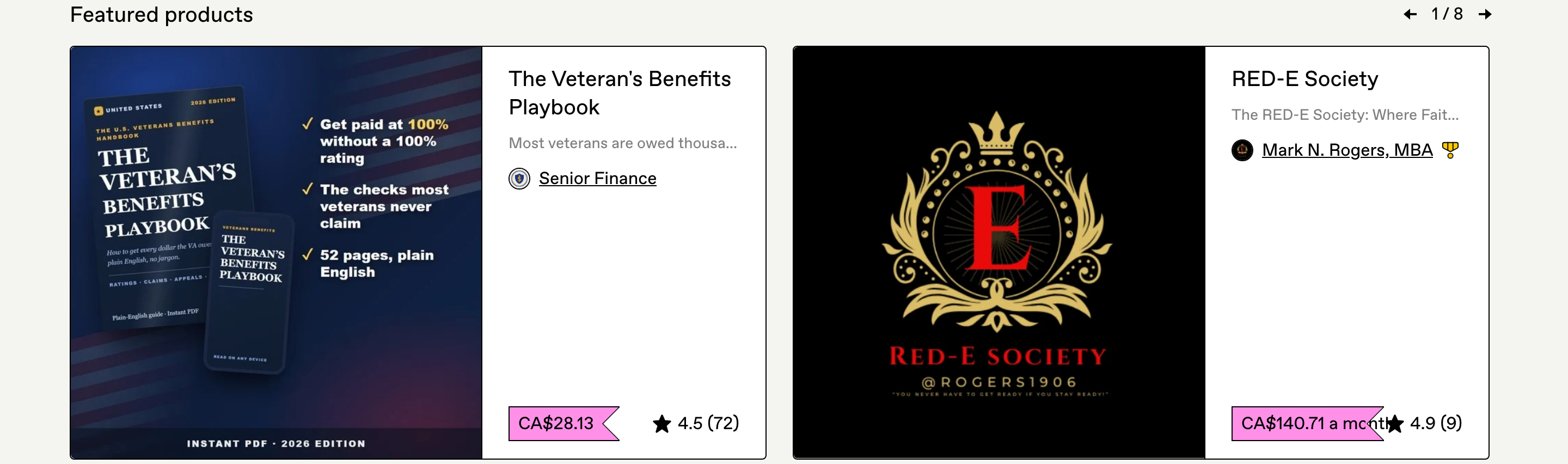Click the 'Most veterans are owed' description
Viewport: 1568px width, 464px height.
pos(623,143)
